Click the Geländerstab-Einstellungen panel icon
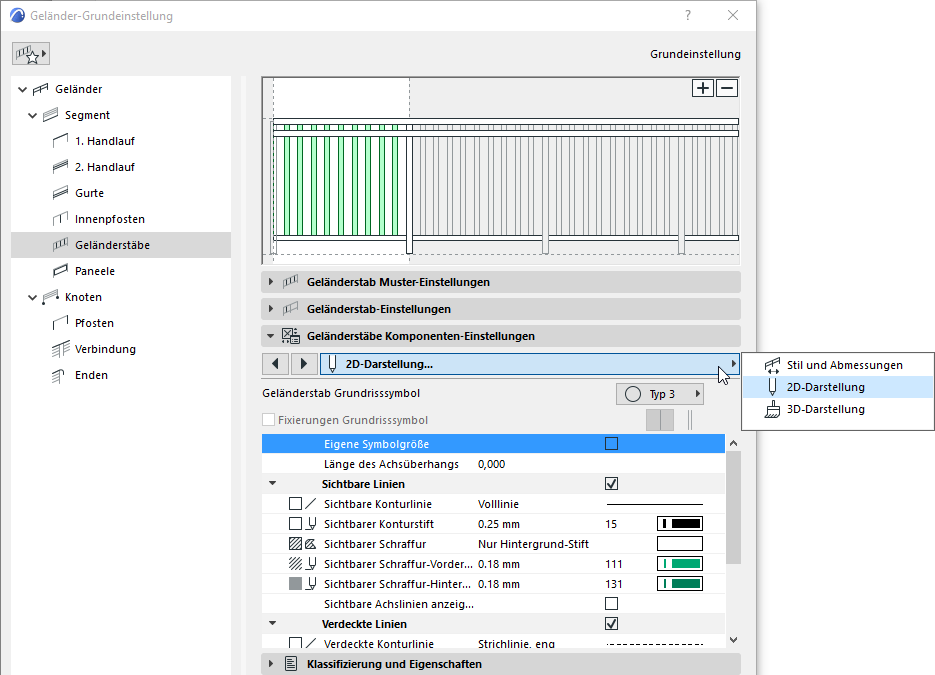 pos(290,309)
